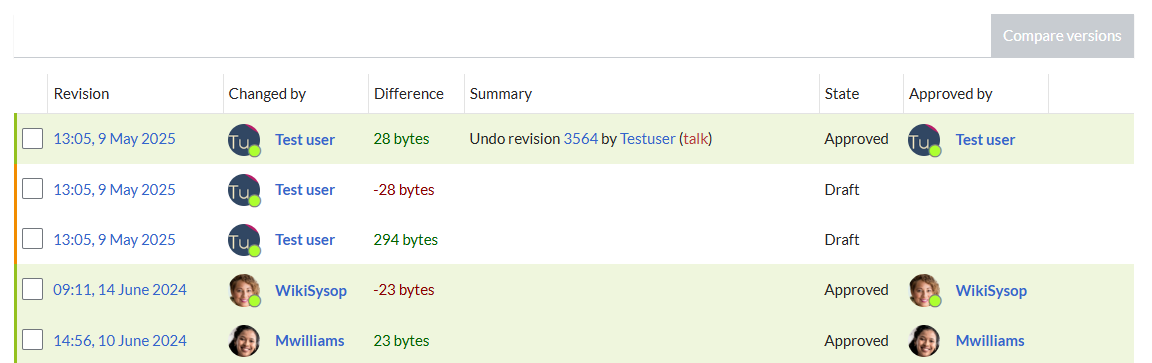Select checkbox for 14:56, 10 June 2024 revision
The image size is (1152, 363).
point(32,340)
